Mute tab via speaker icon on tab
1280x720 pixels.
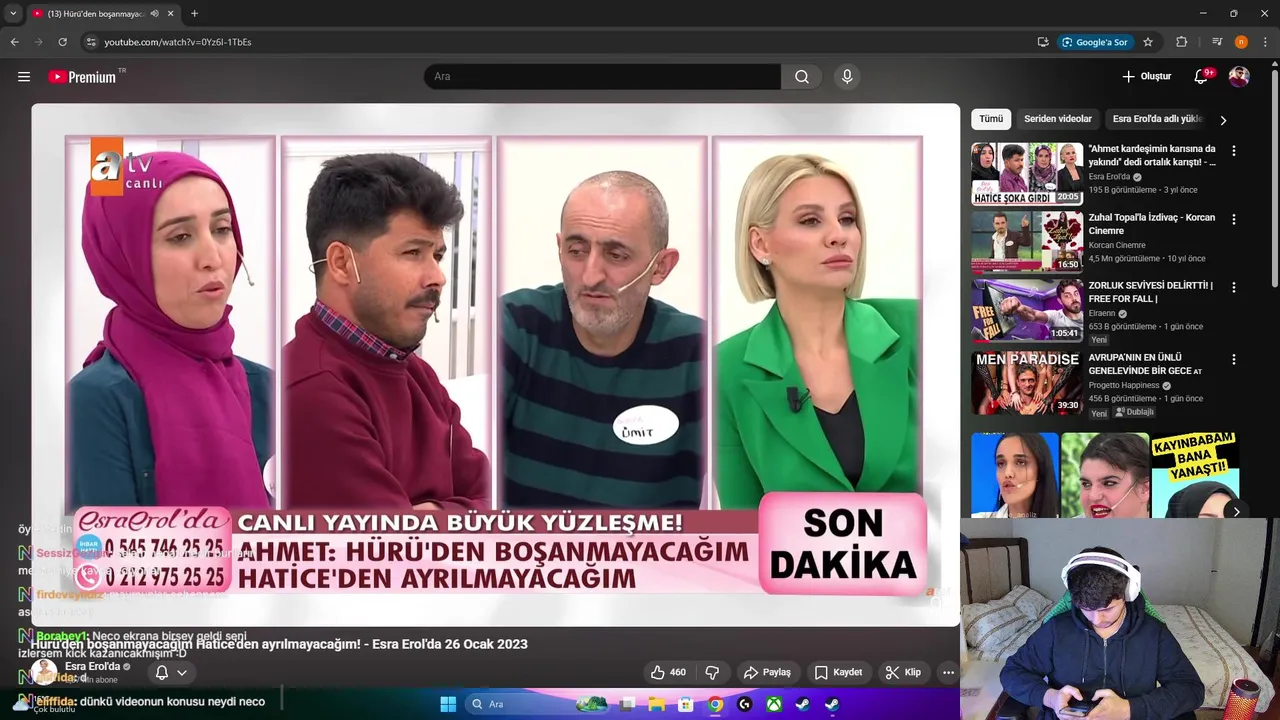coord(154,14)
